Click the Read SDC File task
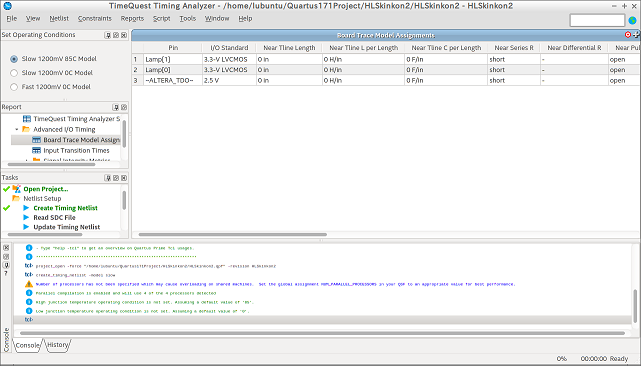 point(54,217)
